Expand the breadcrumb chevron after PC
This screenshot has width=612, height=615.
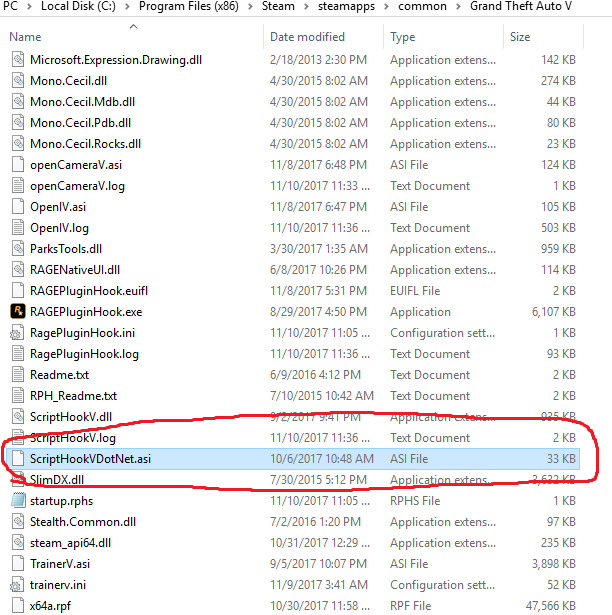click(29, 7)
